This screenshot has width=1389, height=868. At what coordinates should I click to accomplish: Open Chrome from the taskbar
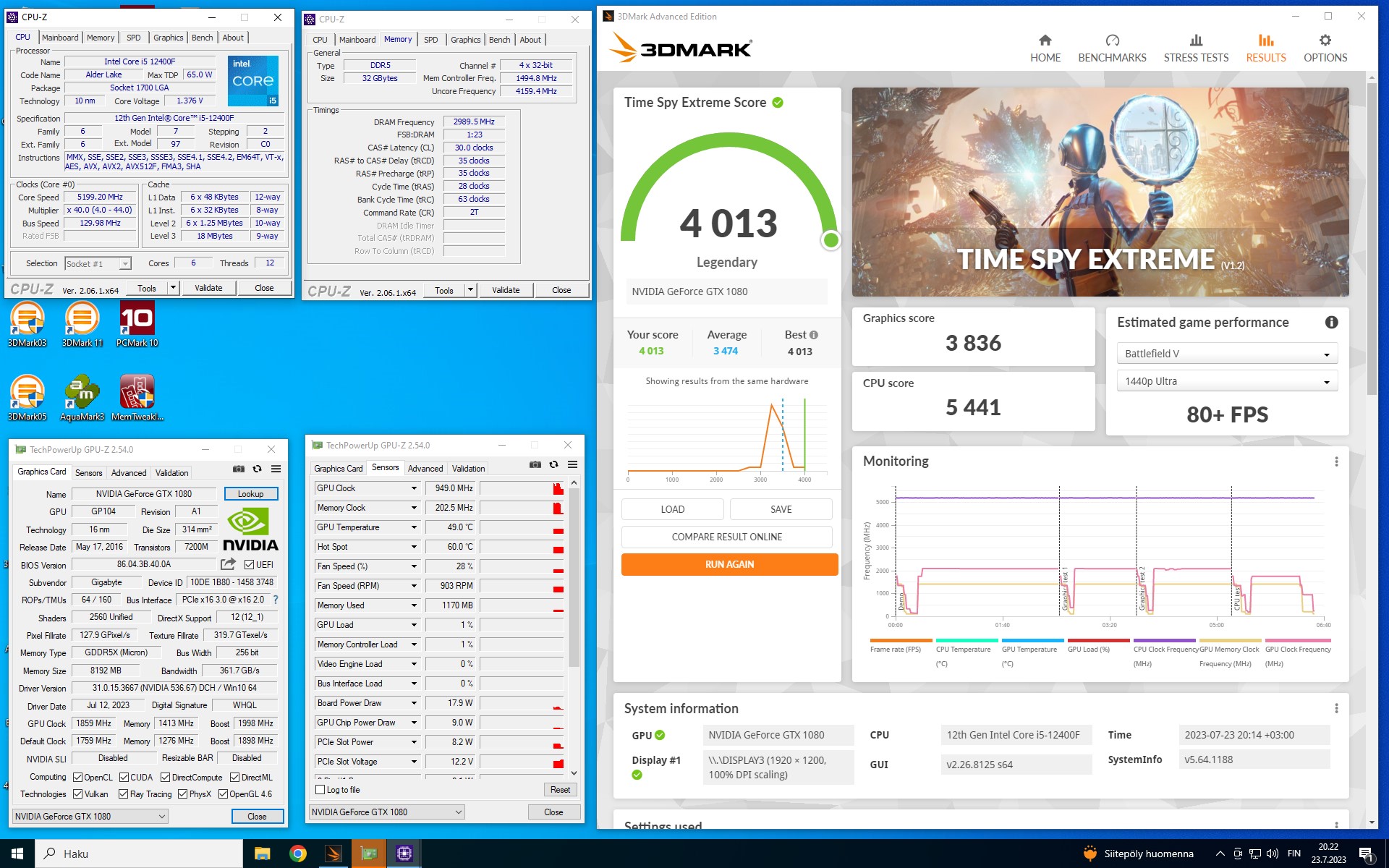297,854
